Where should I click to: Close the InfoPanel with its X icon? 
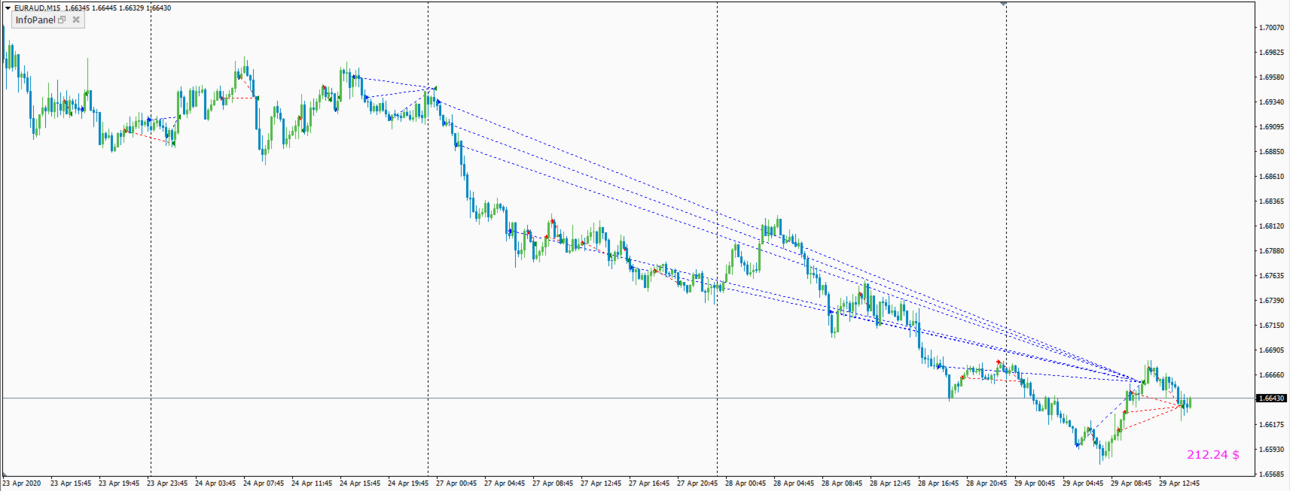point(76,20)
